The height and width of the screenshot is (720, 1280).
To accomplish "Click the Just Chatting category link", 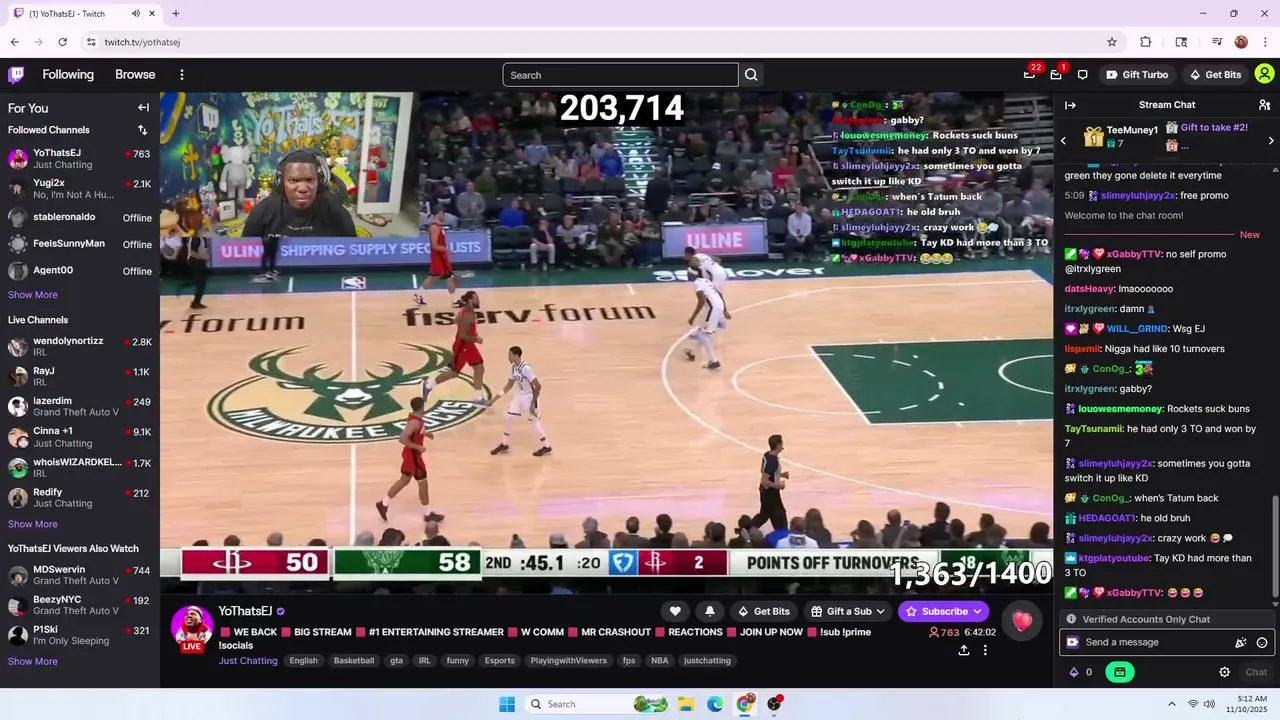I will (248, 661).
